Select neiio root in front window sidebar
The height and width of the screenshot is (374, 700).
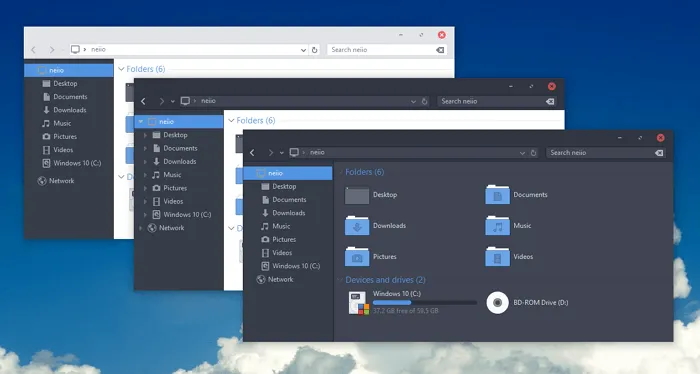pos(288,173)
